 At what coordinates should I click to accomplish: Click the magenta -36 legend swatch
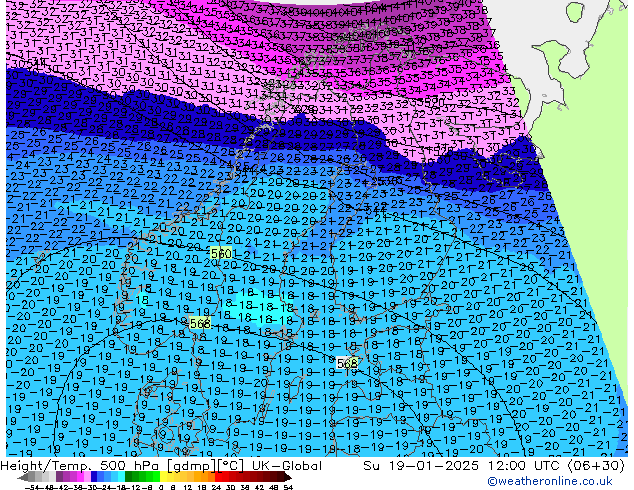(x=80, y=477)
